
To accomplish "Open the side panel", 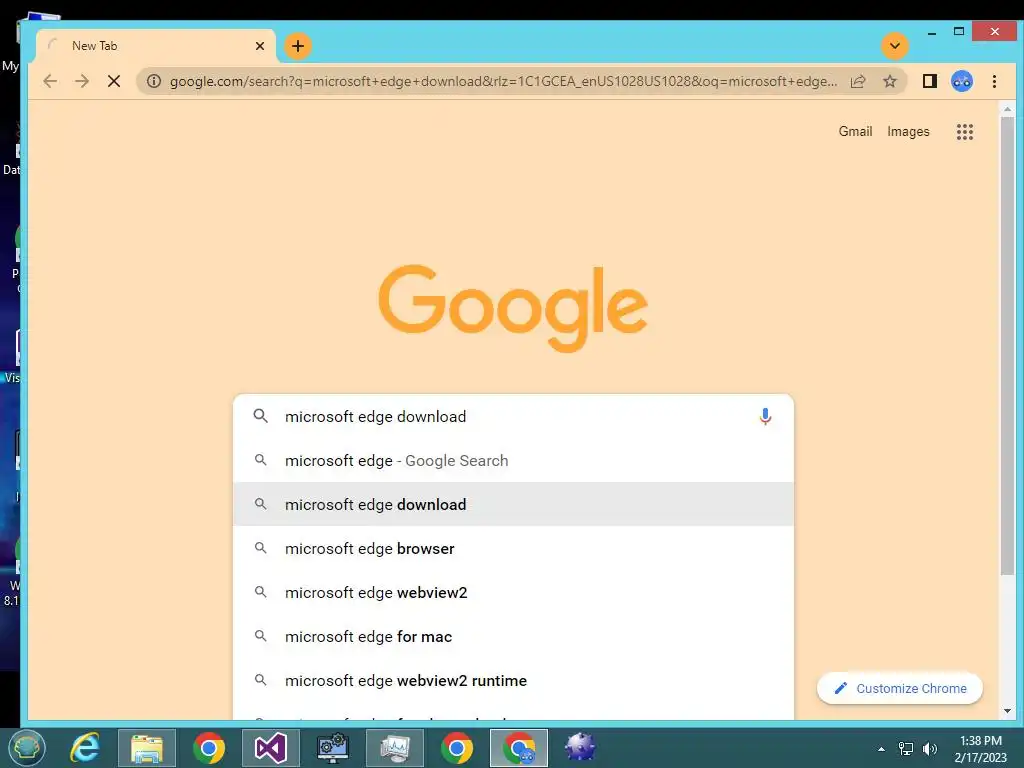I will 930,82.
